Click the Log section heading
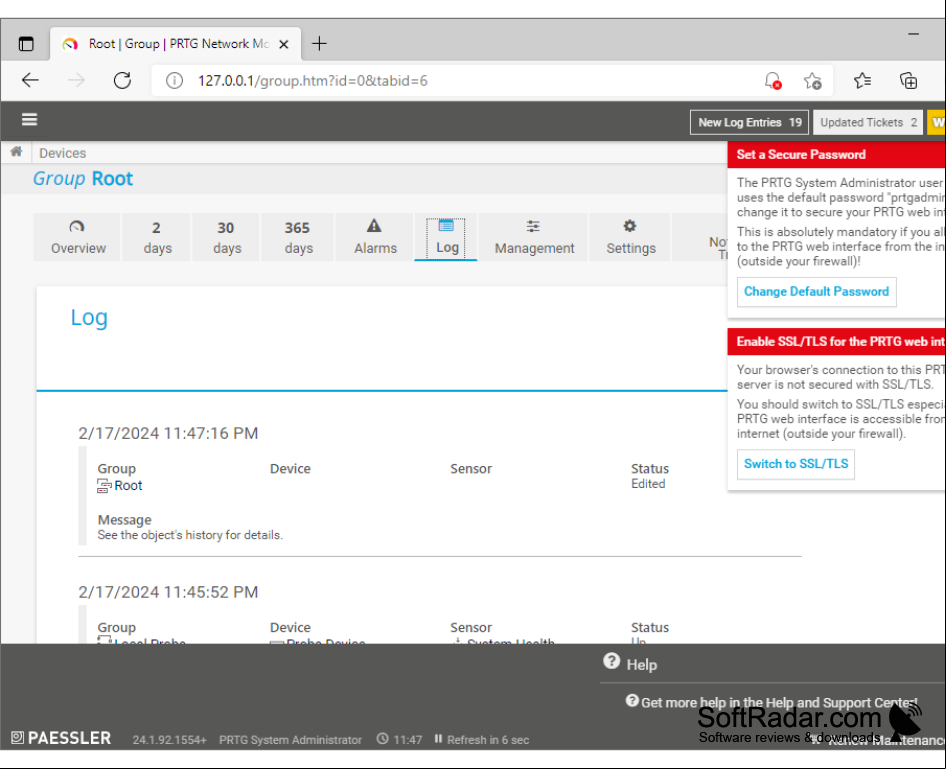The height and width of the screenshot is (769, 946). (89, 318)
